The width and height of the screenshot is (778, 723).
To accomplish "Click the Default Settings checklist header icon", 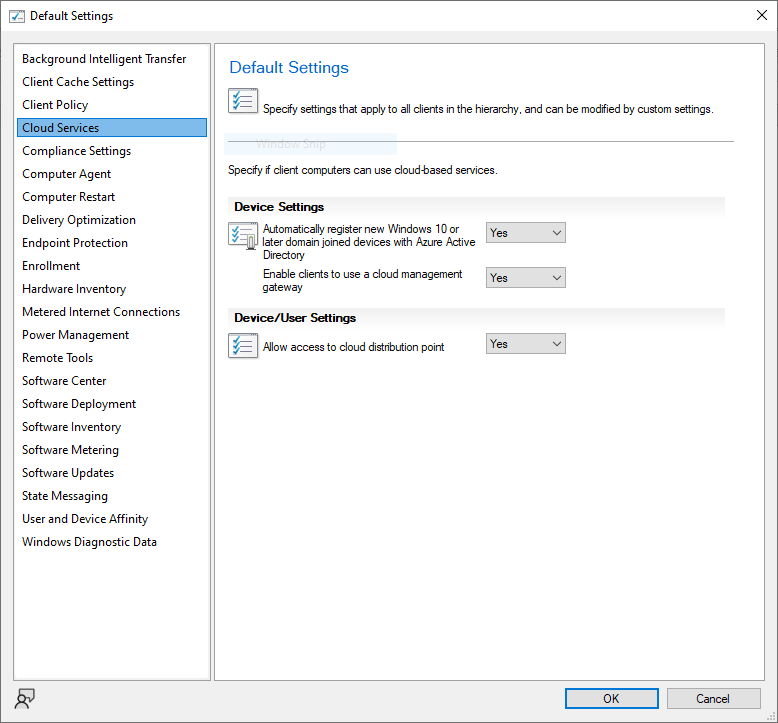I will click(243, 101).
